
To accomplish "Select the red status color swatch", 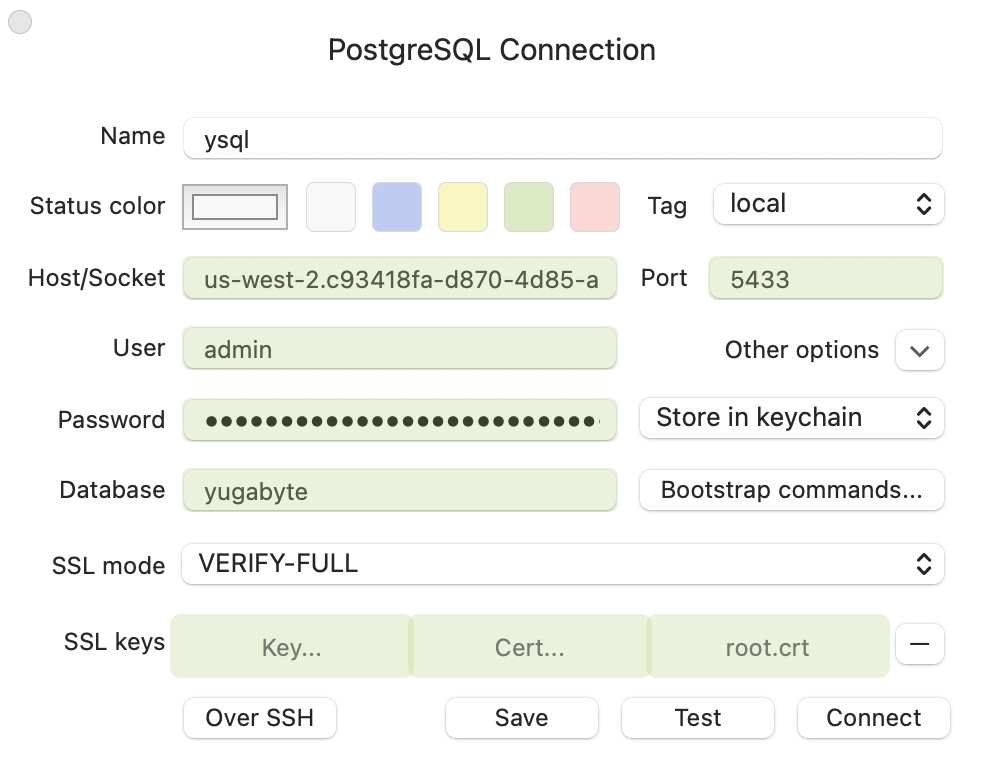I will pyautogui.click(x=595, y=206).
